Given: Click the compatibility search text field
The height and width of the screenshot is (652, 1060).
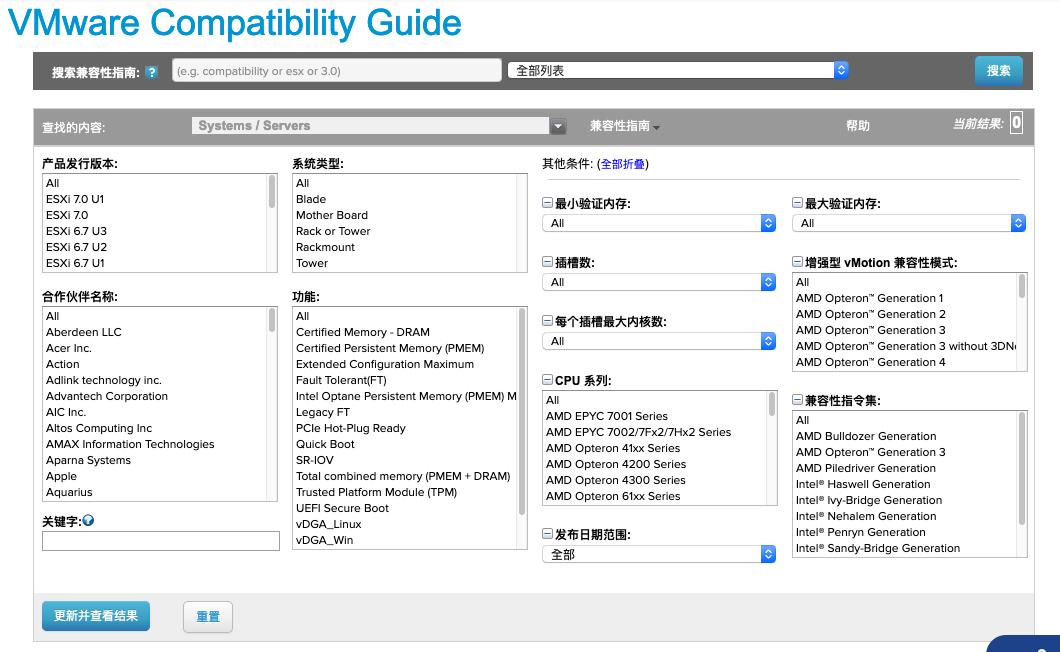Looking at the screenshot, I should [x=337, y=70].
